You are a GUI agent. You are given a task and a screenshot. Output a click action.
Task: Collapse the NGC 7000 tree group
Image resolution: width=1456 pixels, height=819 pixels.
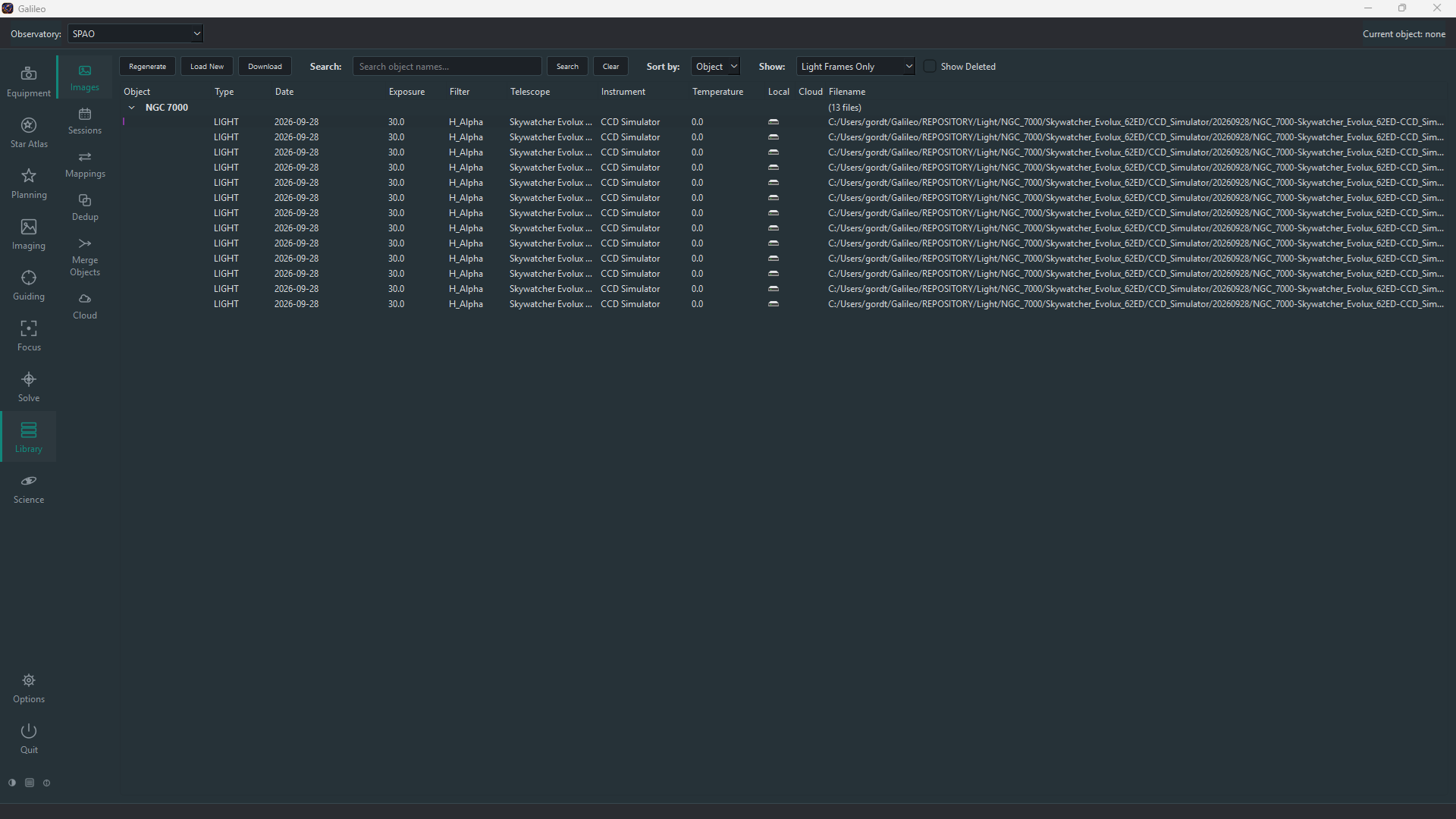tap(132, 108)
